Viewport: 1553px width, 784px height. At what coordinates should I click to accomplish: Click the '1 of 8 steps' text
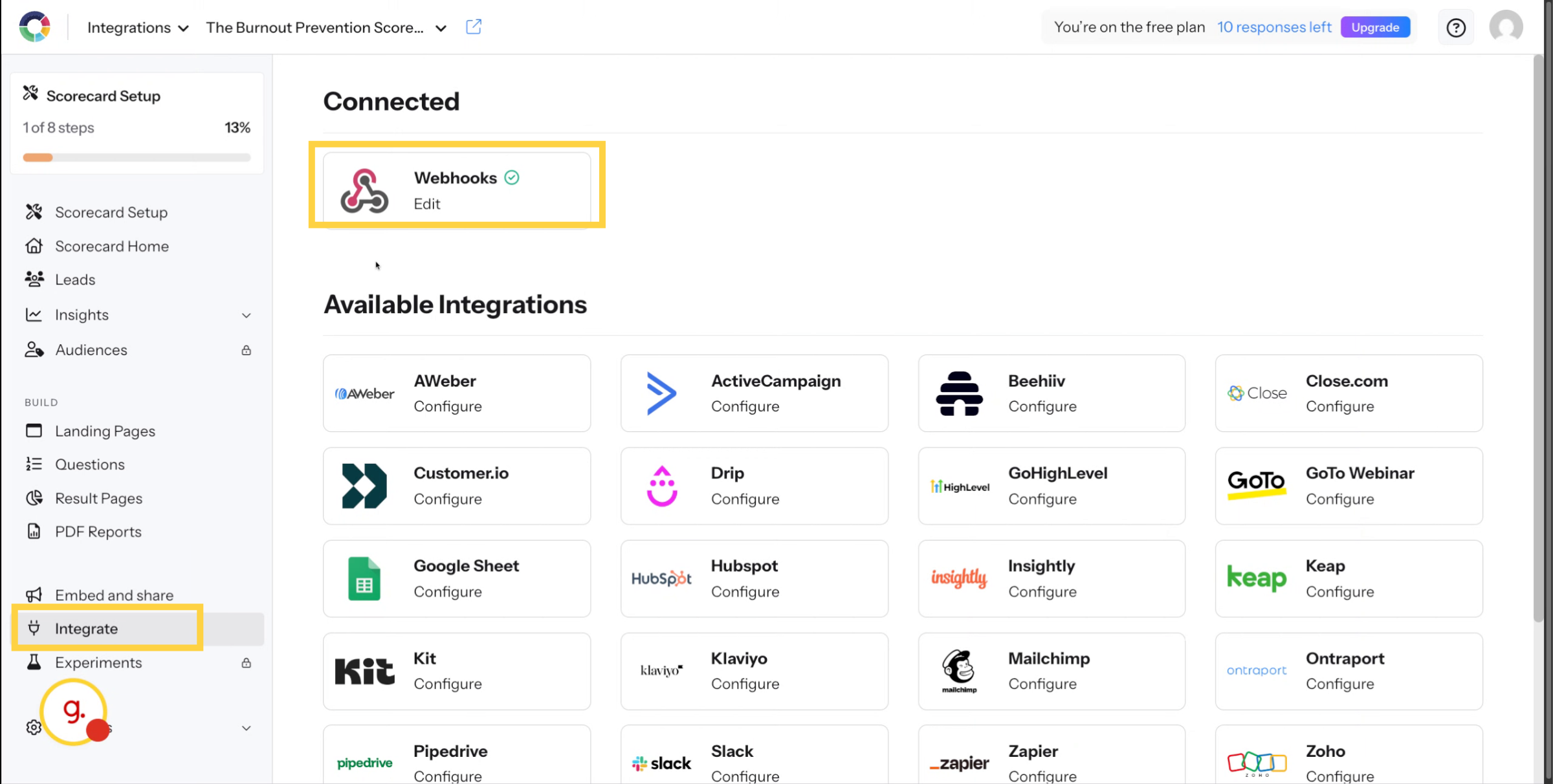coord(58,127)
